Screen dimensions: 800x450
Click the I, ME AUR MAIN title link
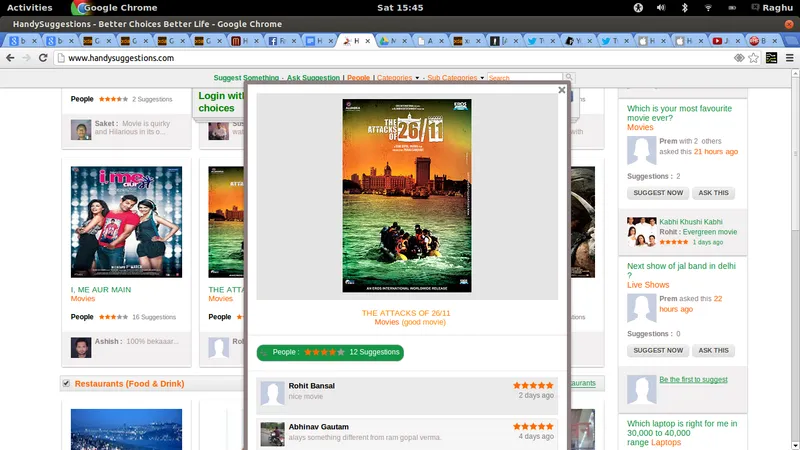101,290
